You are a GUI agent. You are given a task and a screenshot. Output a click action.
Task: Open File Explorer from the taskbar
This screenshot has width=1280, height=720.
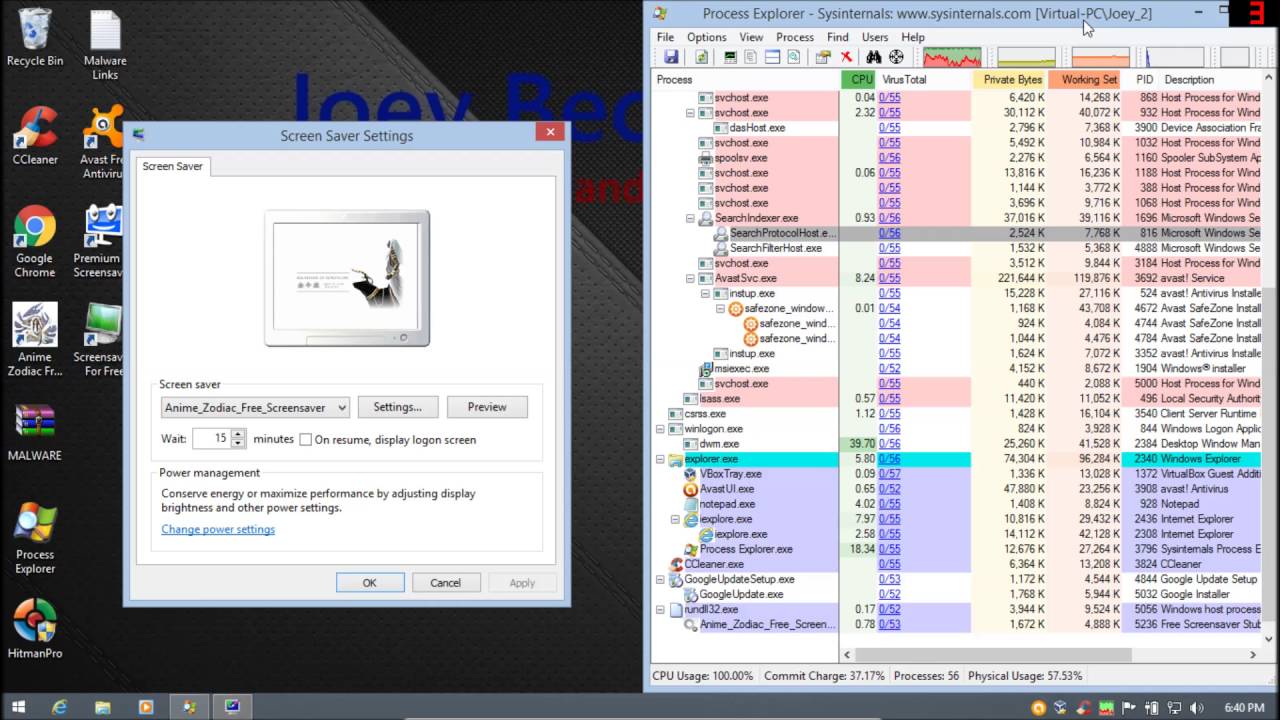[x=103, y=707]
